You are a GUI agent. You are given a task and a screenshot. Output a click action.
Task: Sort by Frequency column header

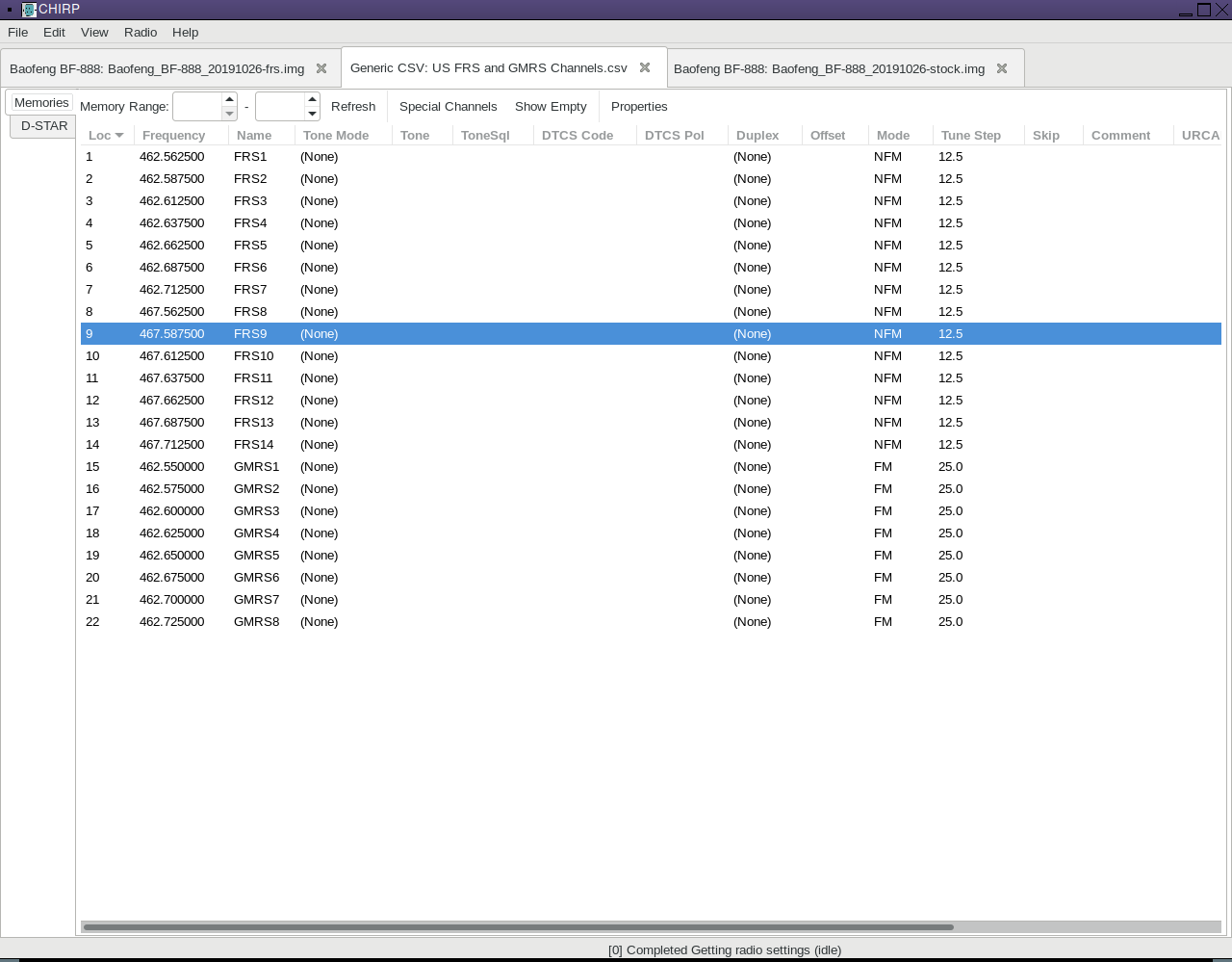(181, 135)
